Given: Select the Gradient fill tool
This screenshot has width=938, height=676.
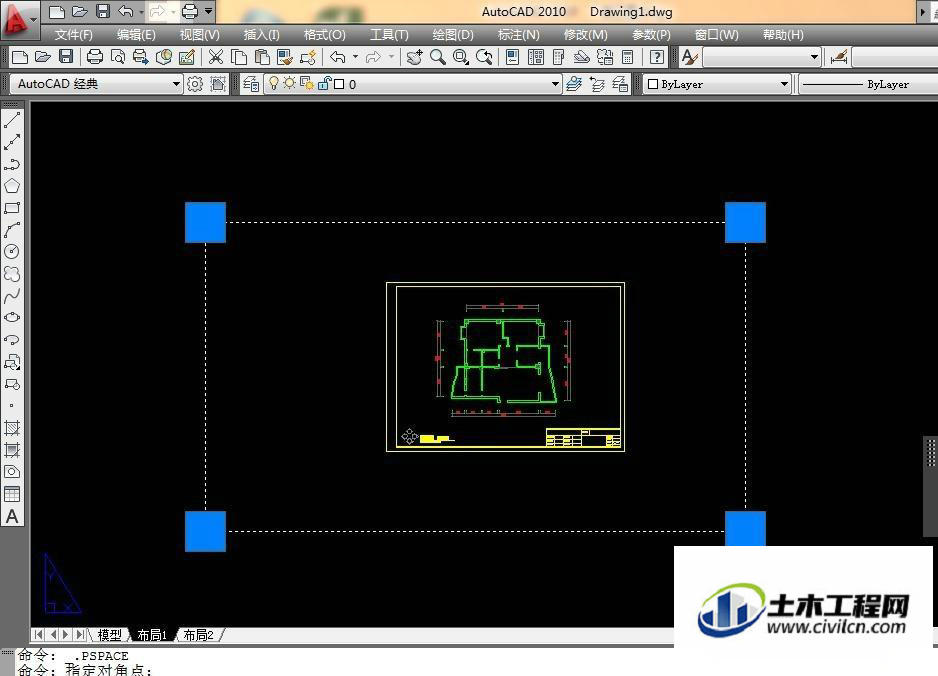Looking at the screenshot, I should point(12,450).
